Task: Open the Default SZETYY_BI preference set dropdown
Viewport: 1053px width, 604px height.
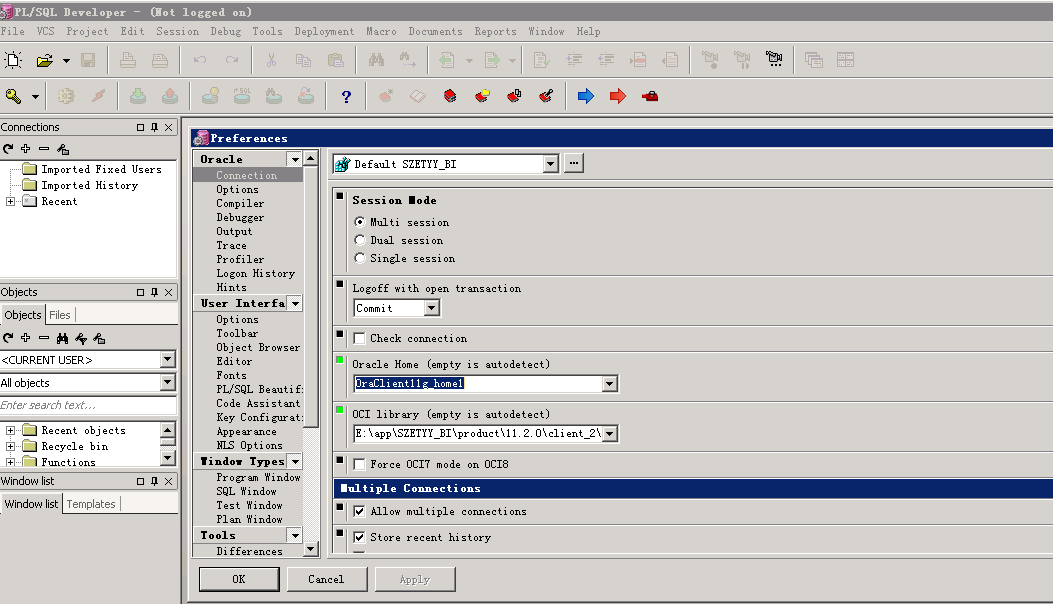Action: [x=551, y=164]
